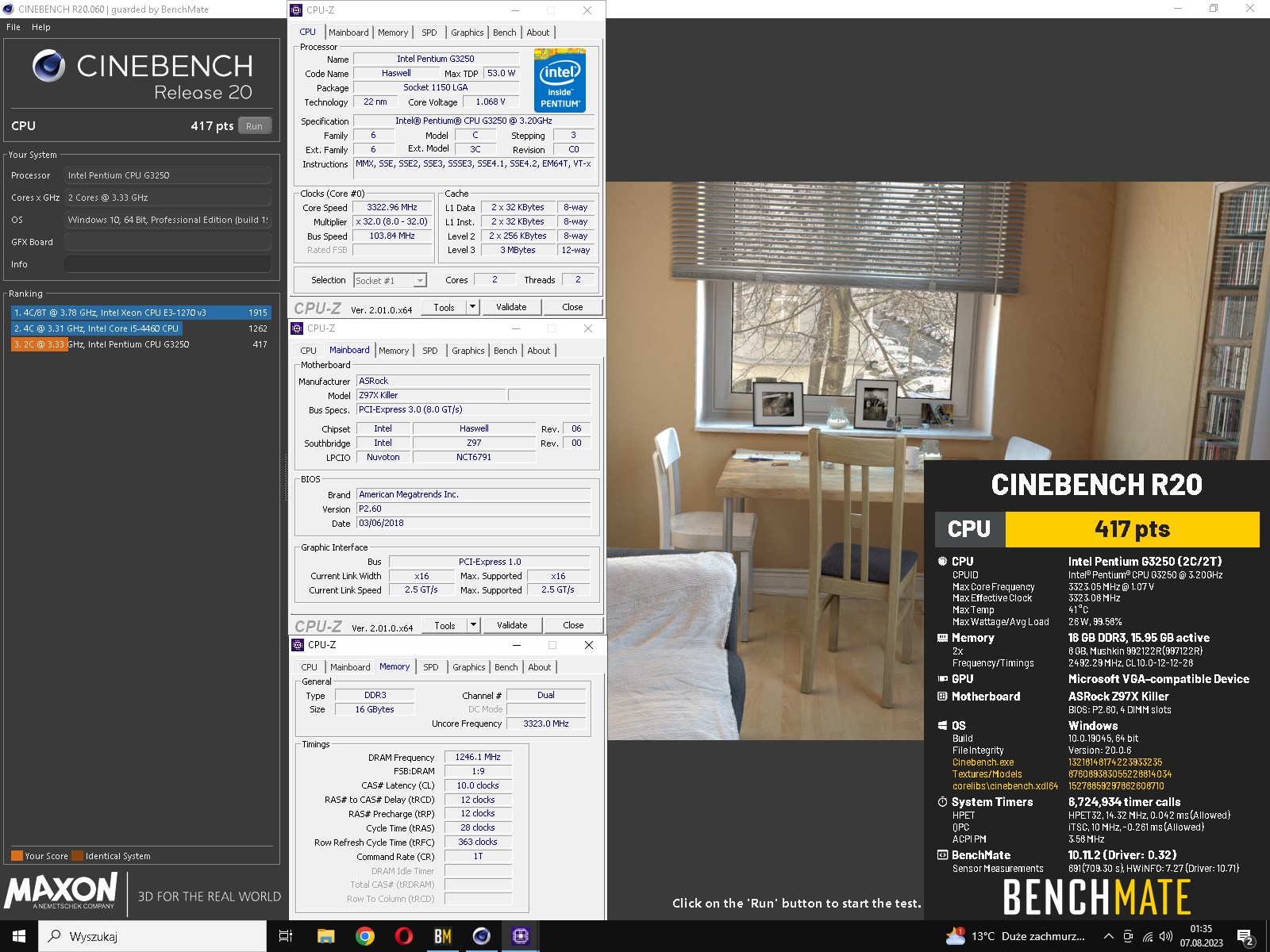Restore down the Cinebench window

tap(1213, 9)
